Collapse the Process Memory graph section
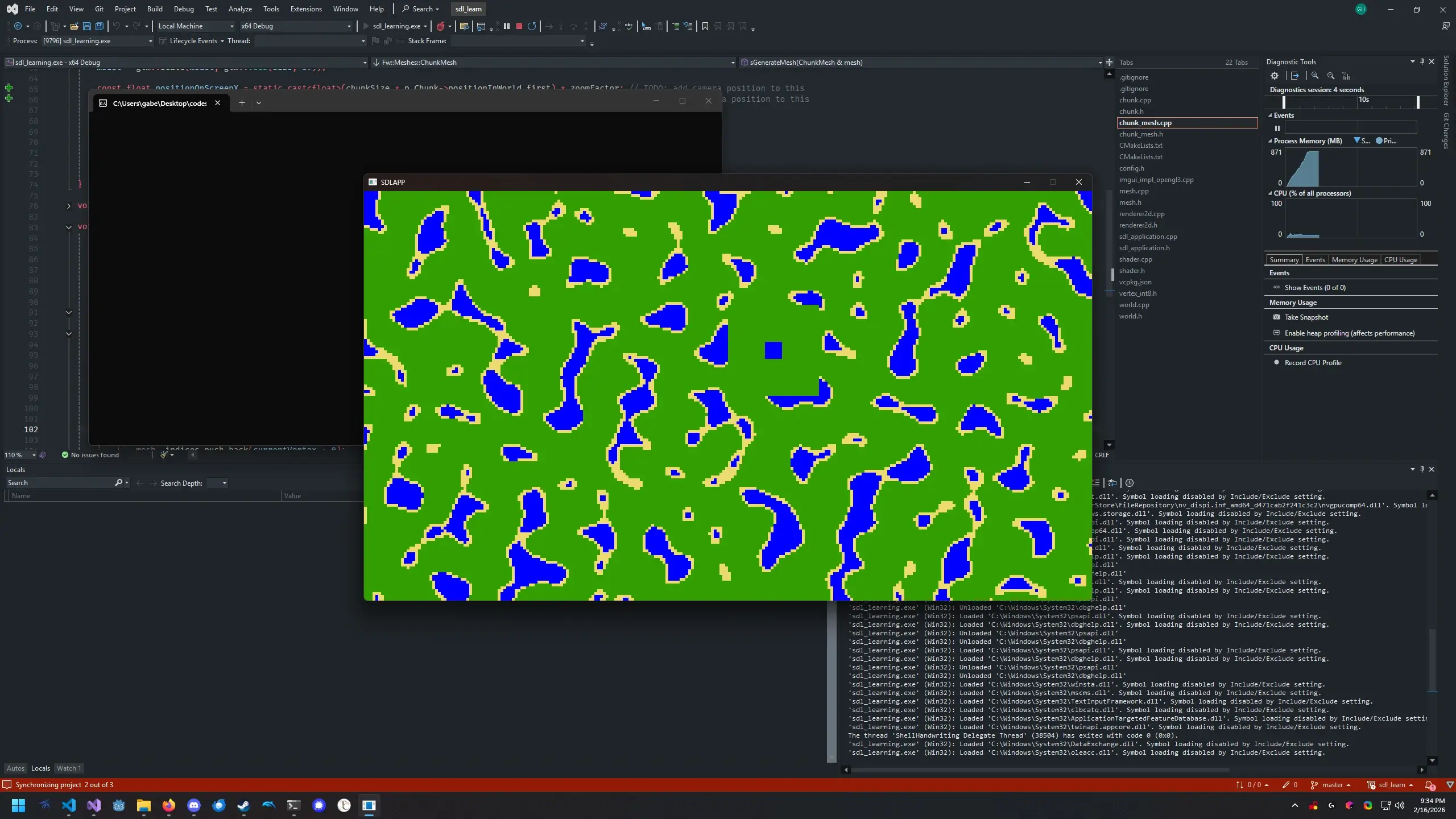The width and height of the screenshot is (1456, 819). [1270, 141]
